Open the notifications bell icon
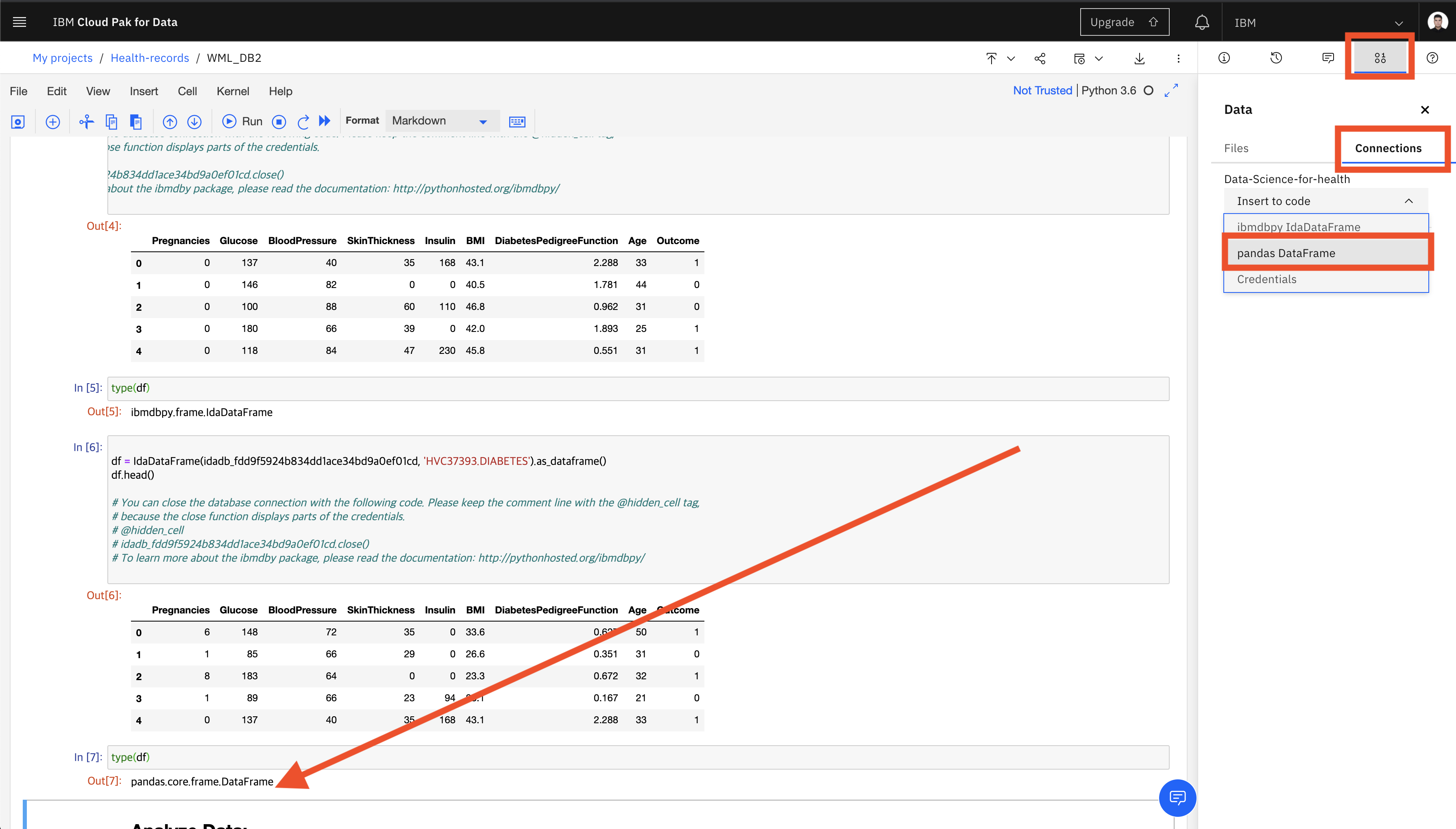 coord(1201,22)
